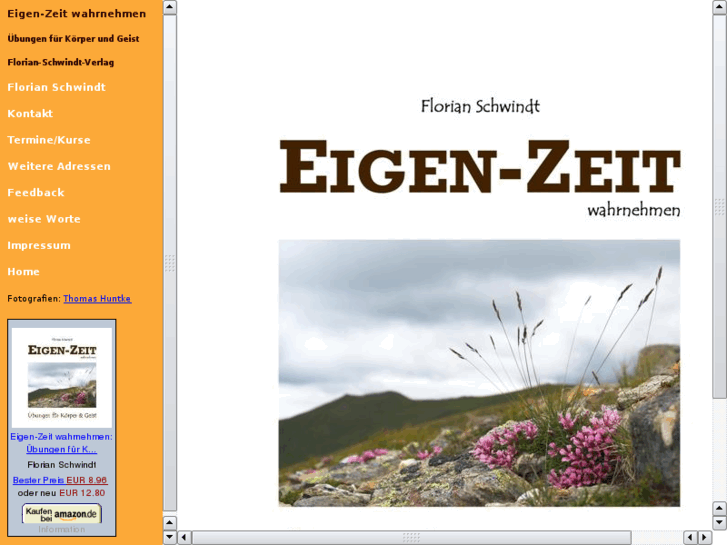Click the oder neu EUR 12.80 price
Image resolution: width=727 pixels, height=545 pixels.
61,493
